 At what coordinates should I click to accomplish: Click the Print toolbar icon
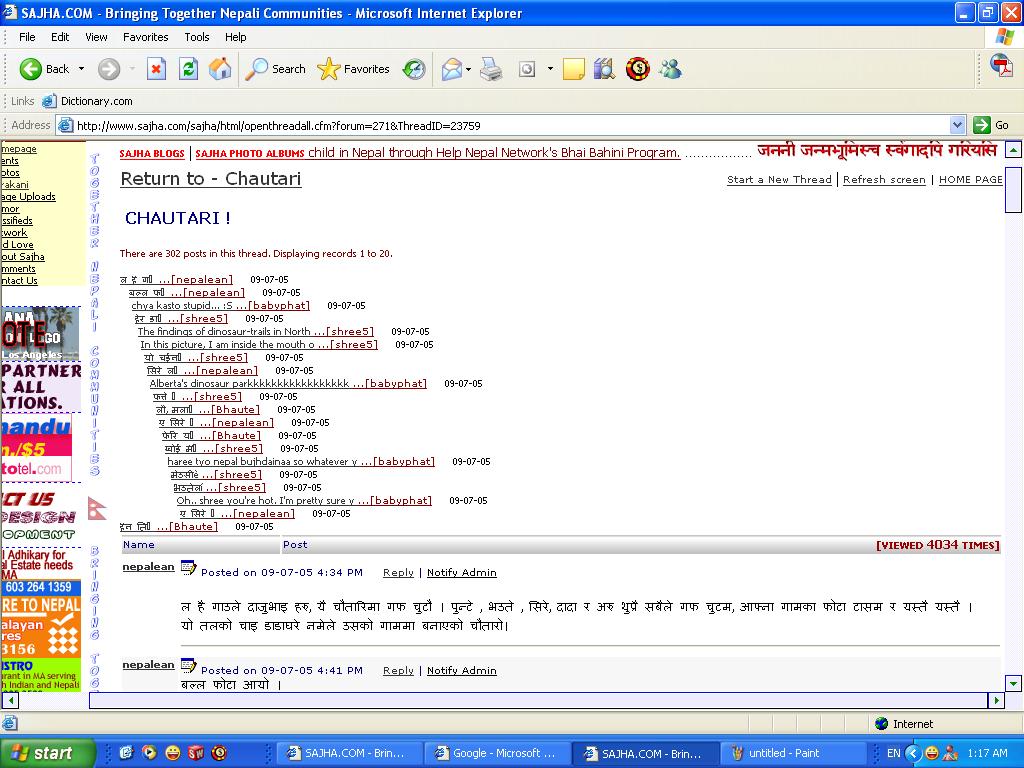[x=491, y=69]
